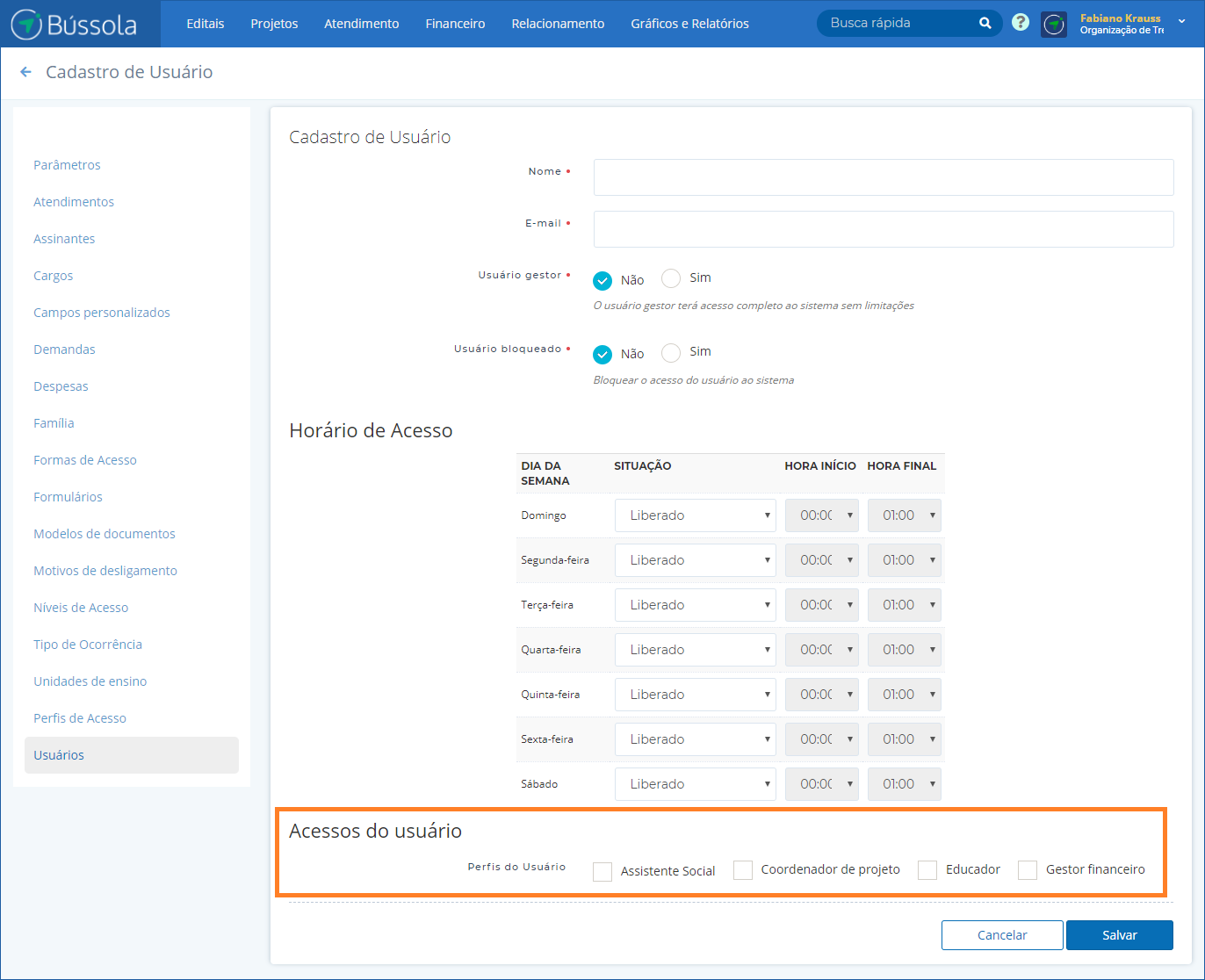Open Assinantes in the sidebar
The image size is (1205, 980).
(x=64, y=239)
